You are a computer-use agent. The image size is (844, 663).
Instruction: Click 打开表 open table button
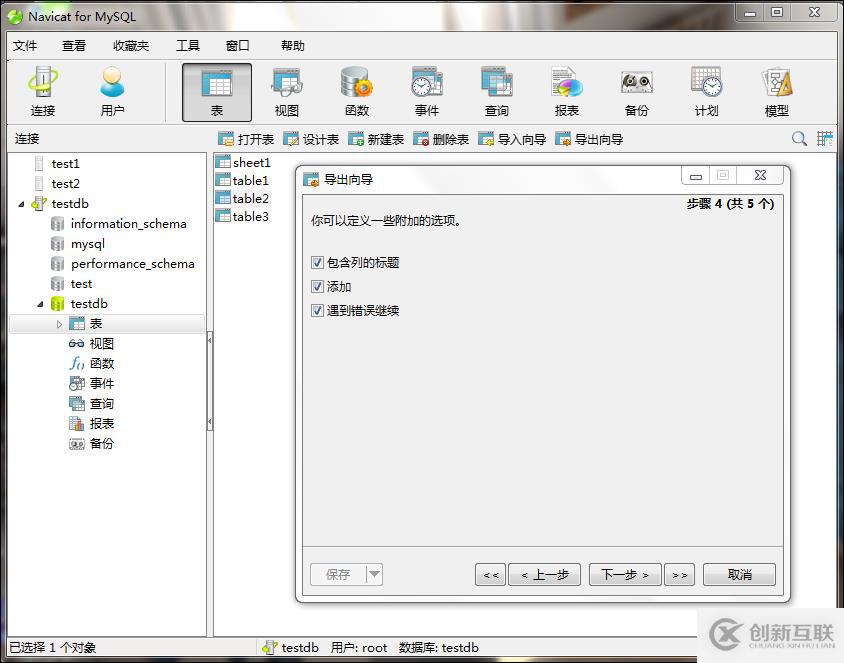[246, 139]
